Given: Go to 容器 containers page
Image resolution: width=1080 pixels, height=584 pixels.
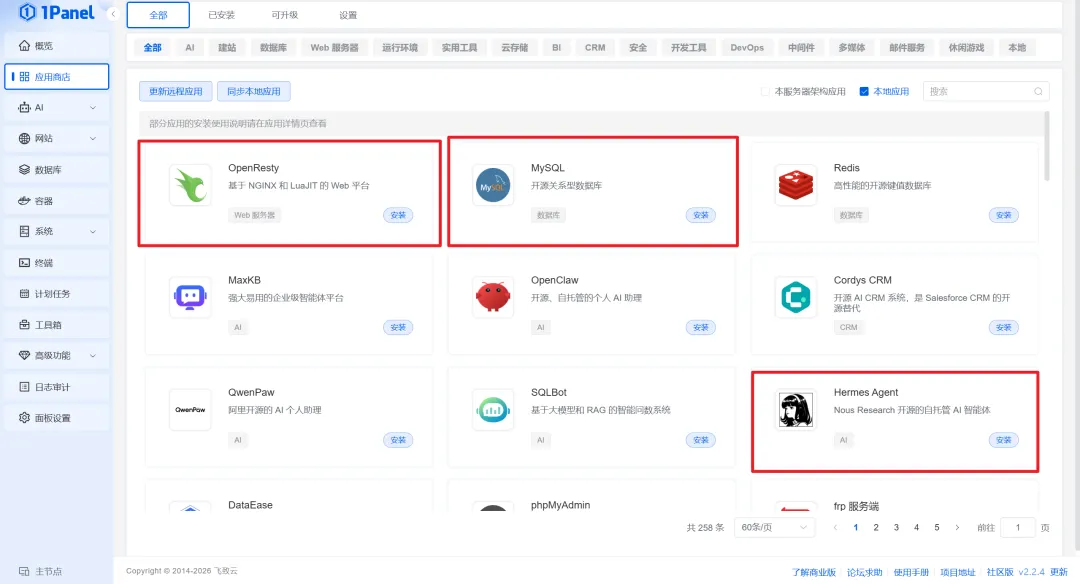Looking at the screenshot, I should 56,201.
